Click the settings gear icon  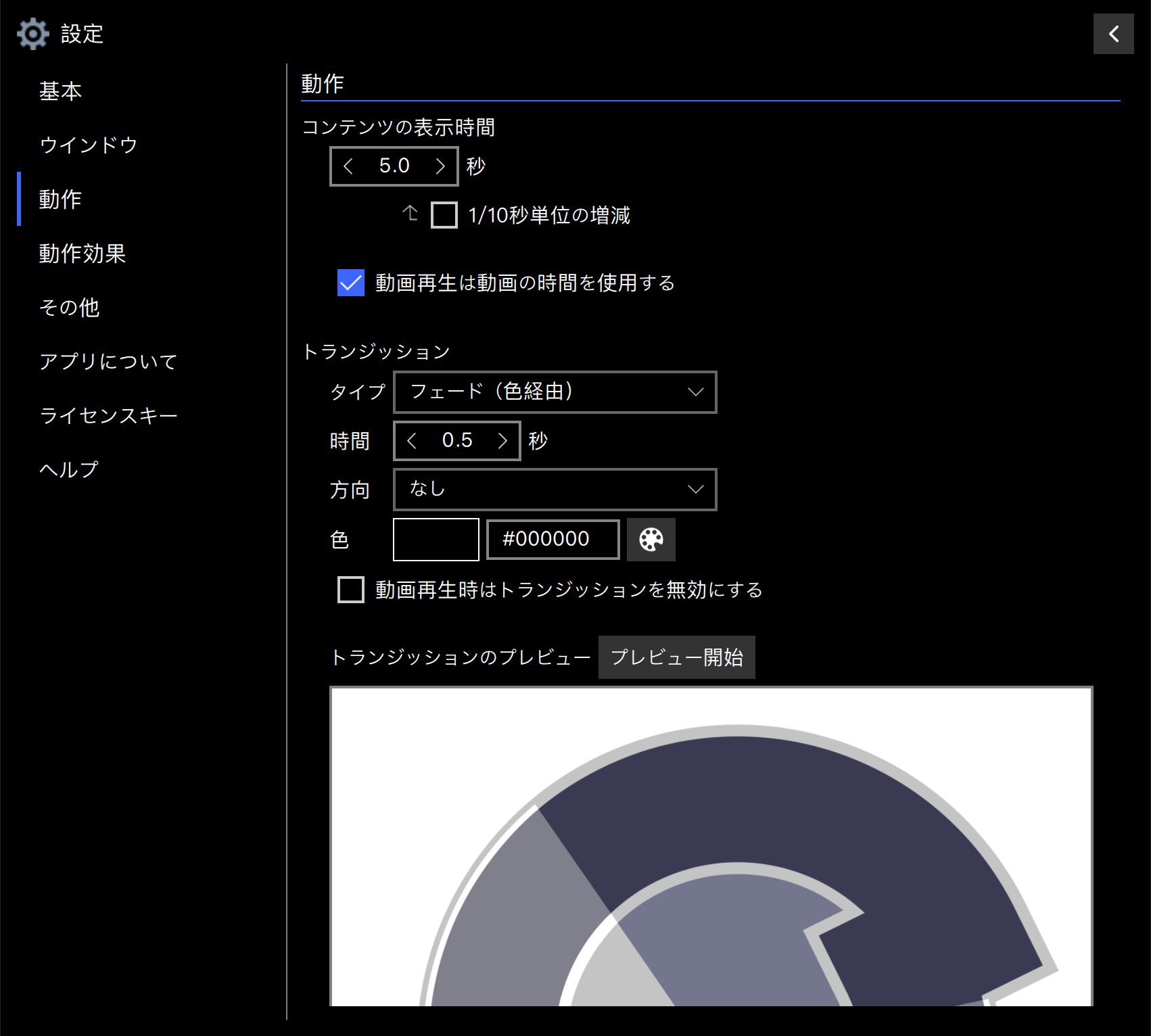[32, 34]
